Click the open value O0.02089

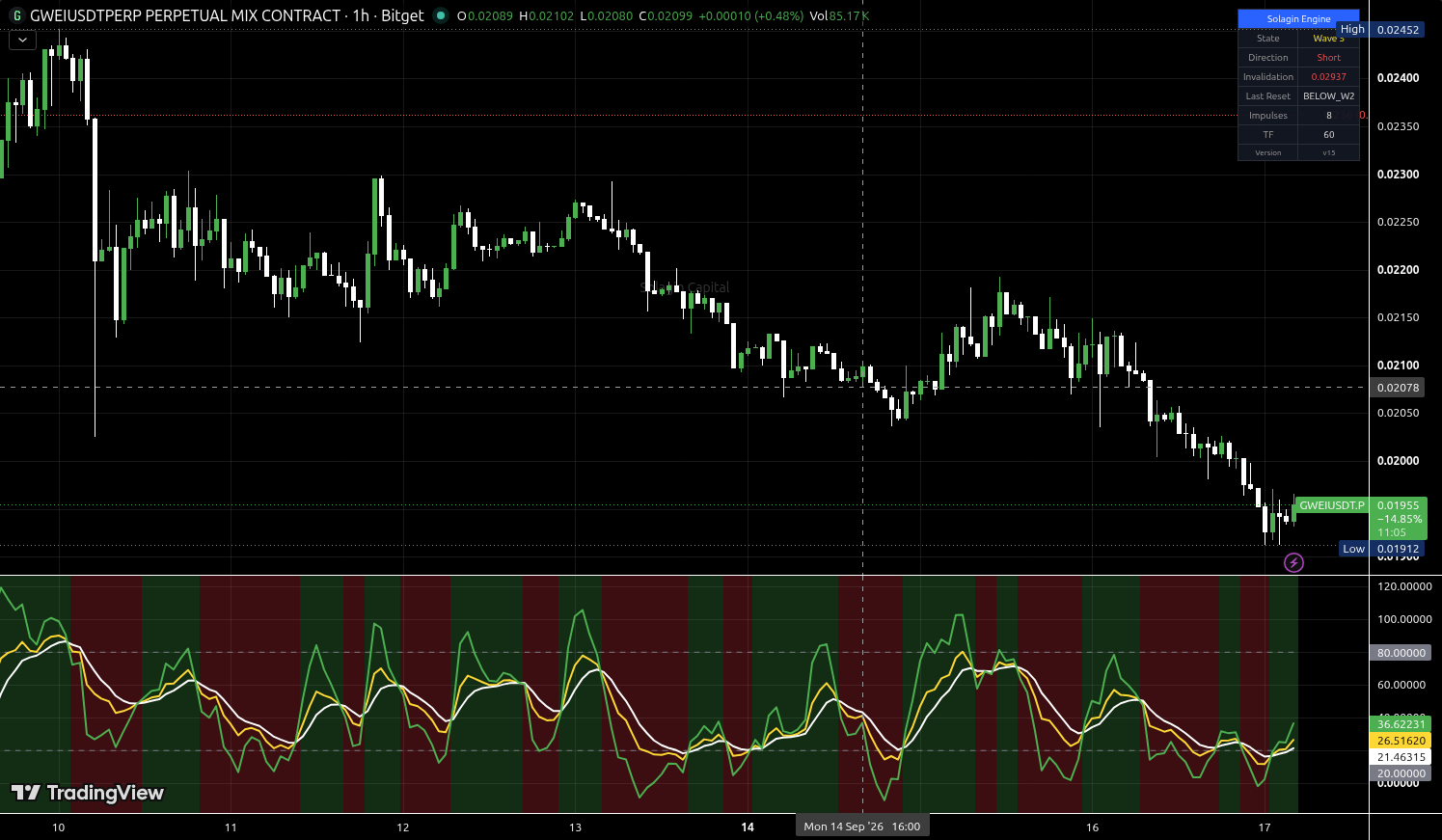[485, 16]
